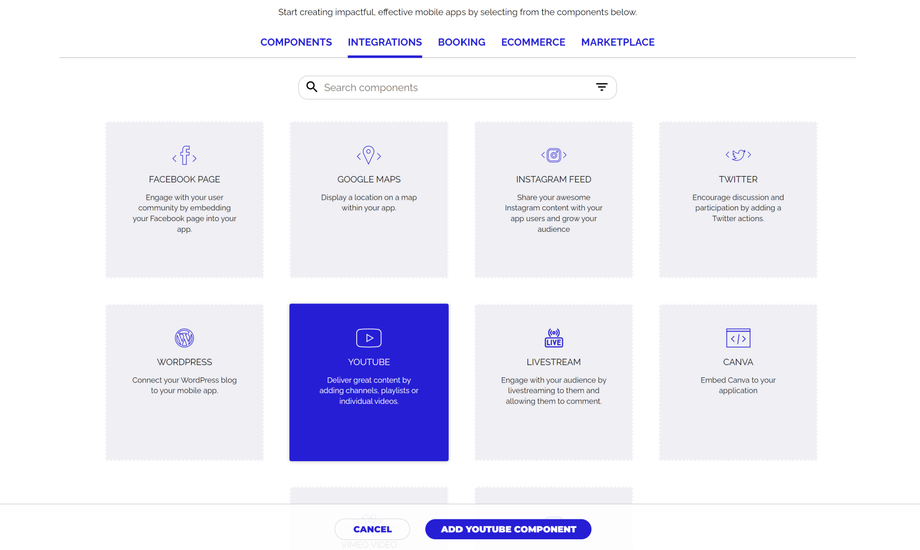Select the WordPress title text
The image size is (920, 550).
coord(184,362)
